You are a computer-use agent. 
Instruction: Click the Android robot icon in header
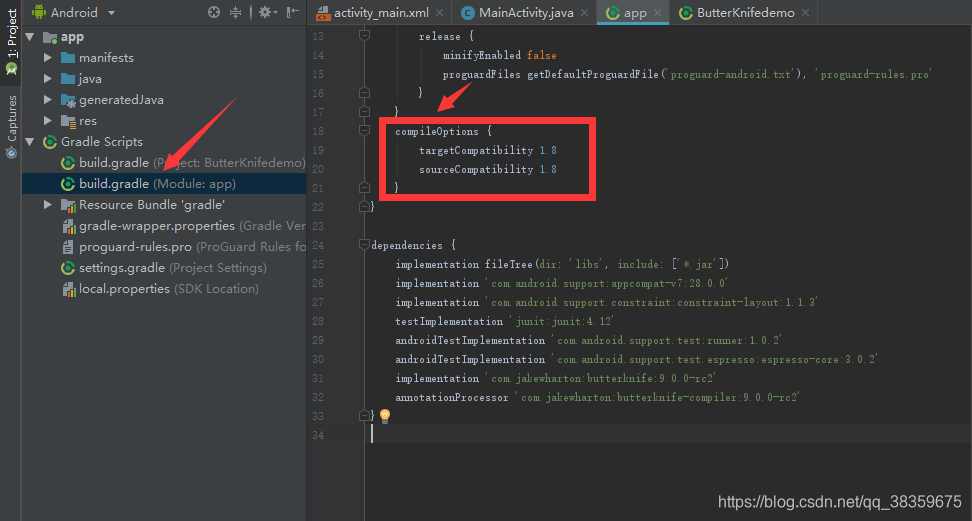39,12
